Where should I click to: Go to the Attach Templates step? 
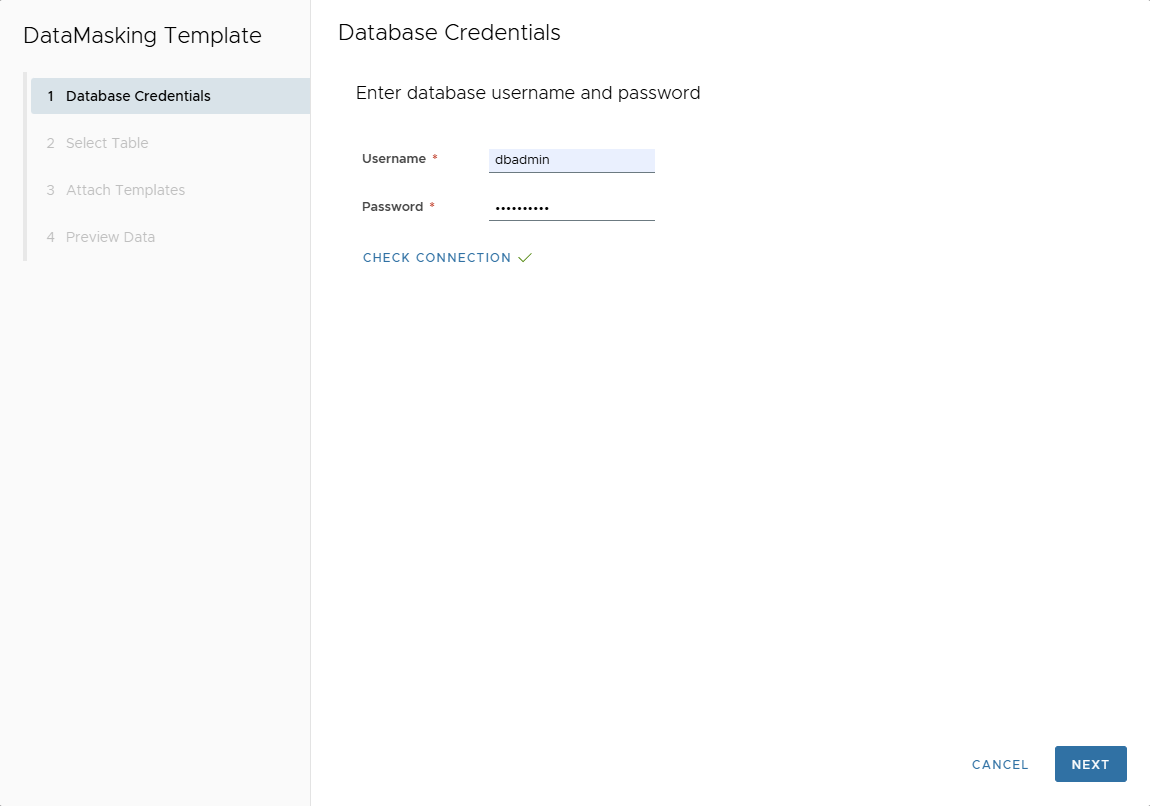tap(125, 189)
